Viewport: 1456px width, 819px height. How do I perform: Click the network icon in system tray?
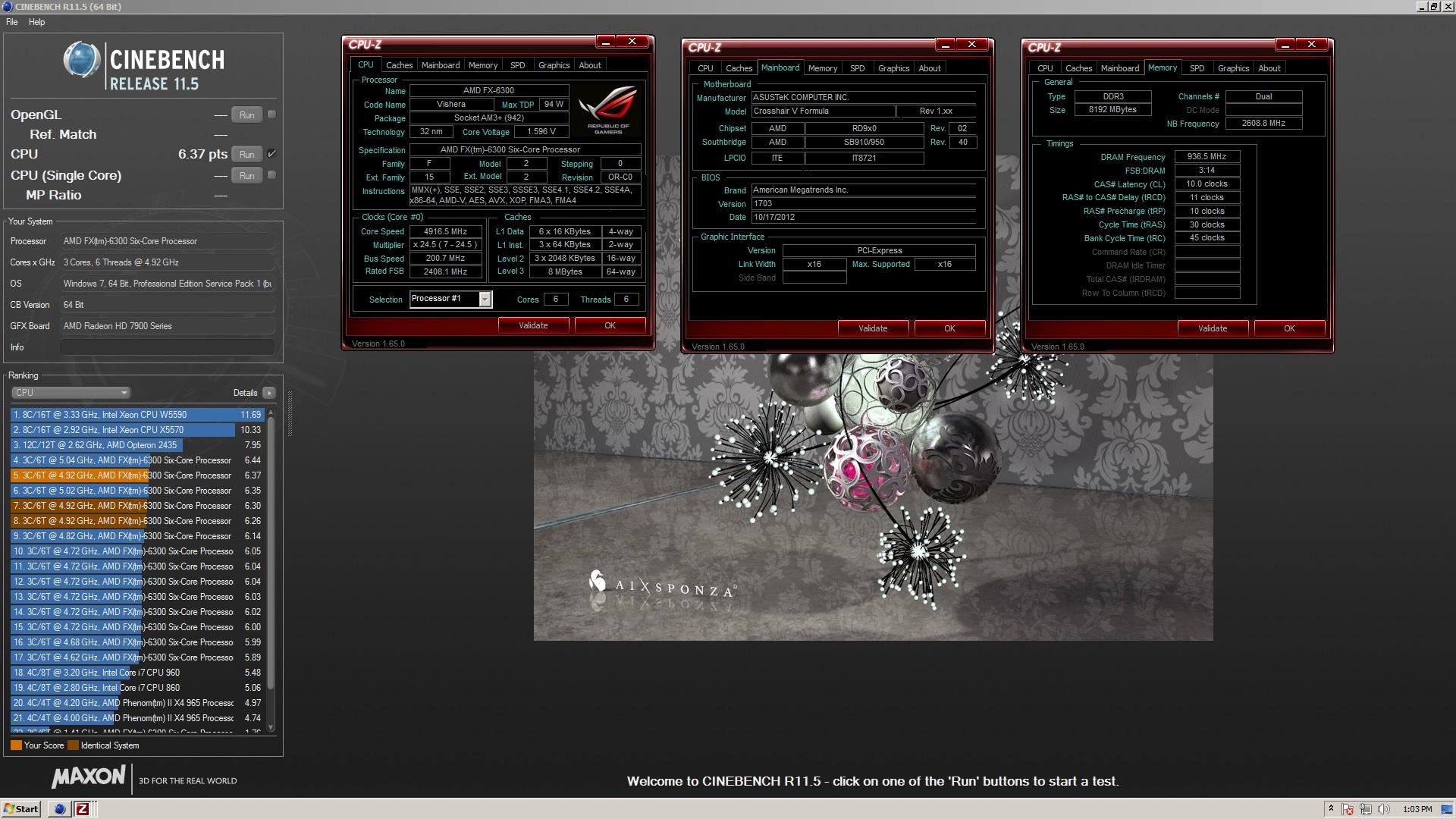1366,809
